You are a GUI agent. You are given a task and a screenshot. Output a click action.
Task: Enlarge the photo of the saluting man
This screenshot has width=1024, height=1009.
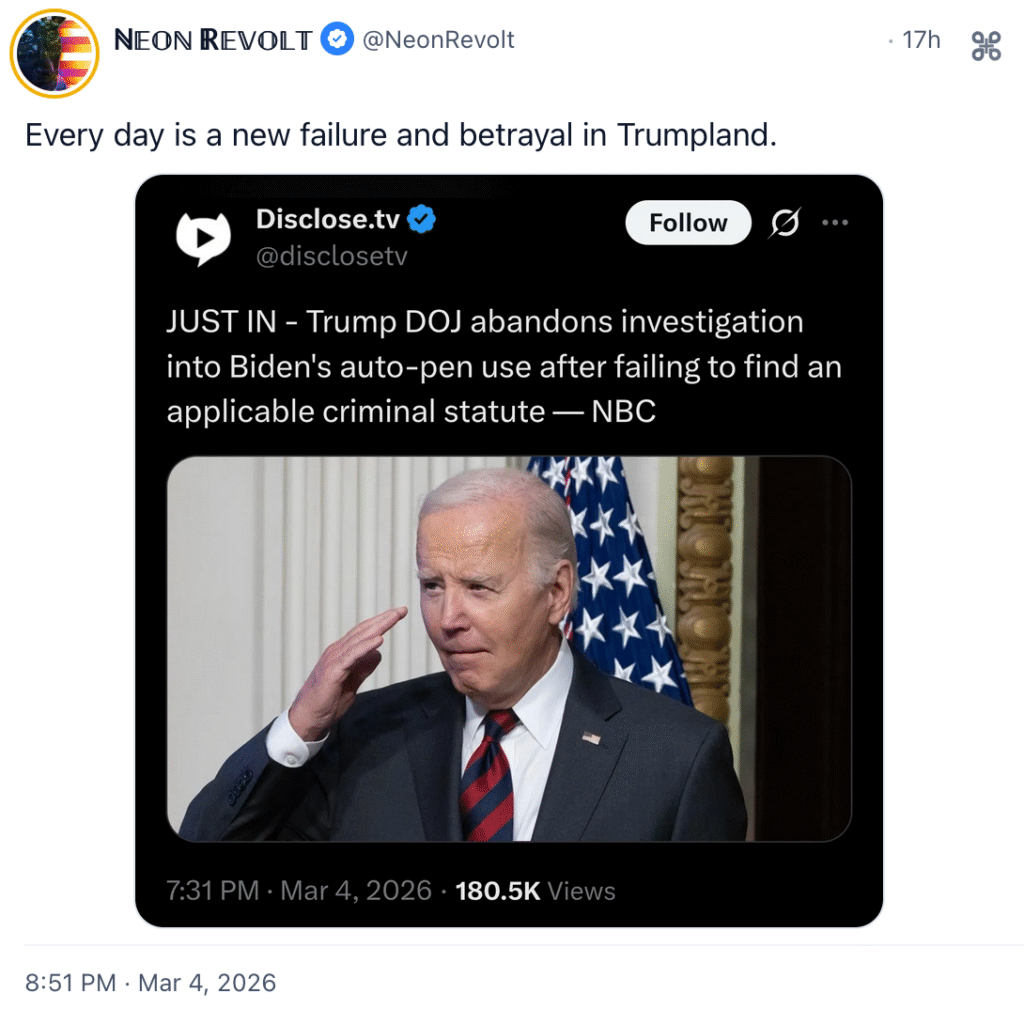pyautogui.click(x=509, y=648)
